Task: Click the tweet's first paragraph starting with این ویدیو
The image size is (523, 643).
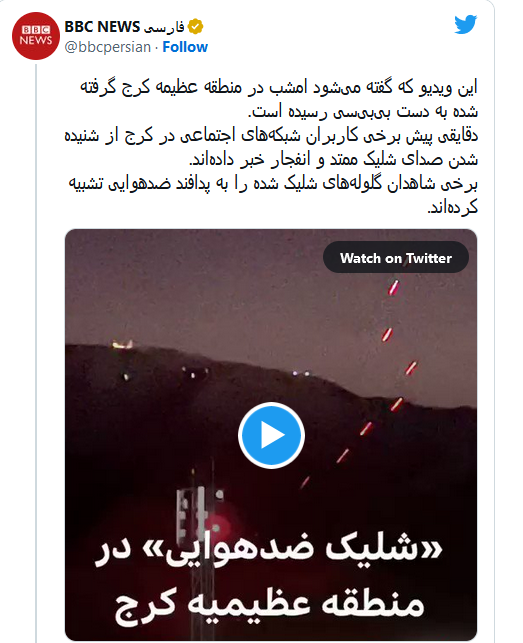Action: coord(279,99)
